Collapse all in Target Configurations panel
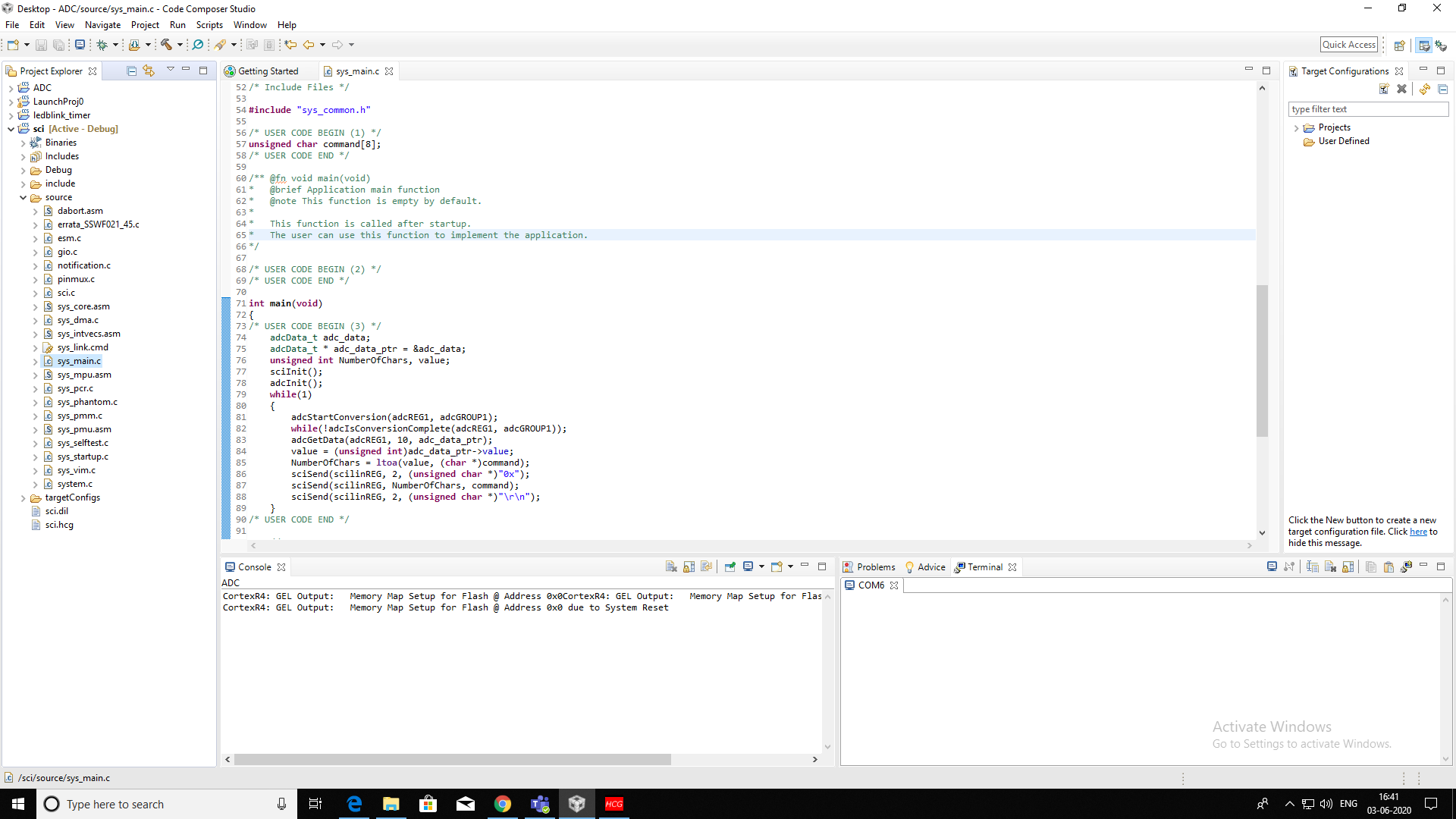Image resolution: width=1456 pixels, height=819 pixels. pos(1443,89)
